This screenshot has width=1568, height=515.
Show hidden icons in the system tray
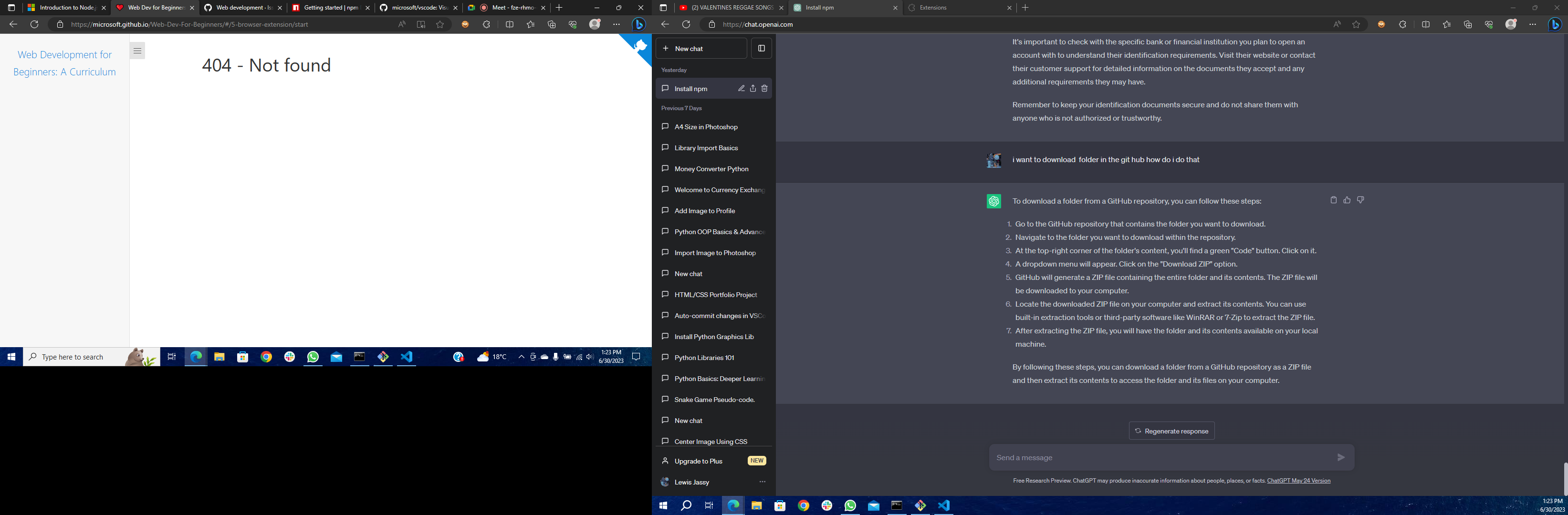pos(521,357)
